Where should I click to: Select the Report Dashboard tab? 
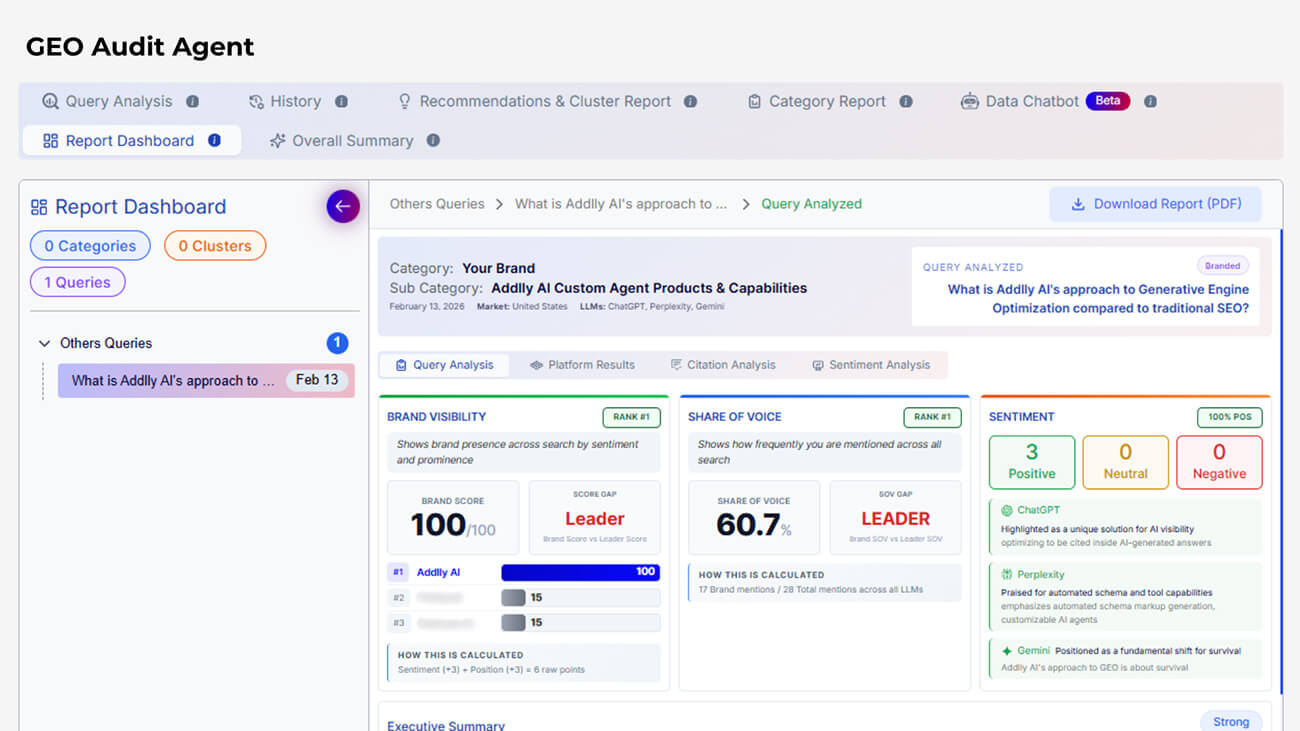(131, 140)
